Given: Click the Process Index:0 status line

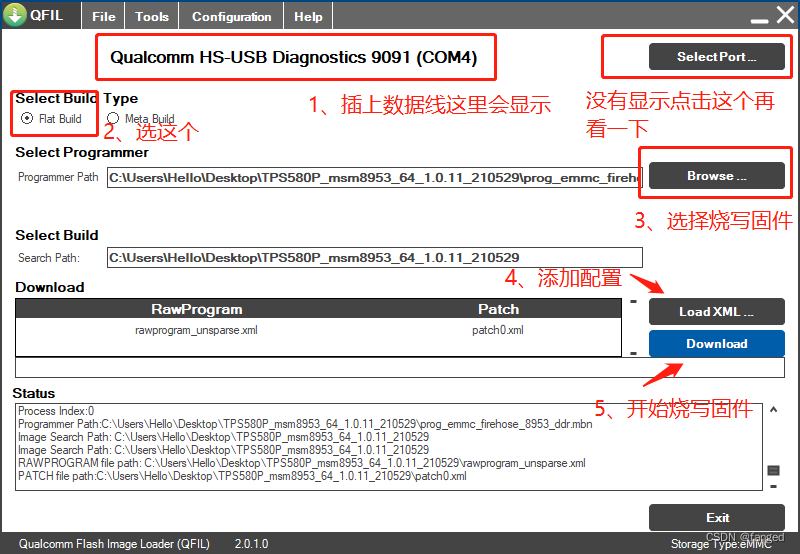Looking at the screenshot, I should coord(56,411).
